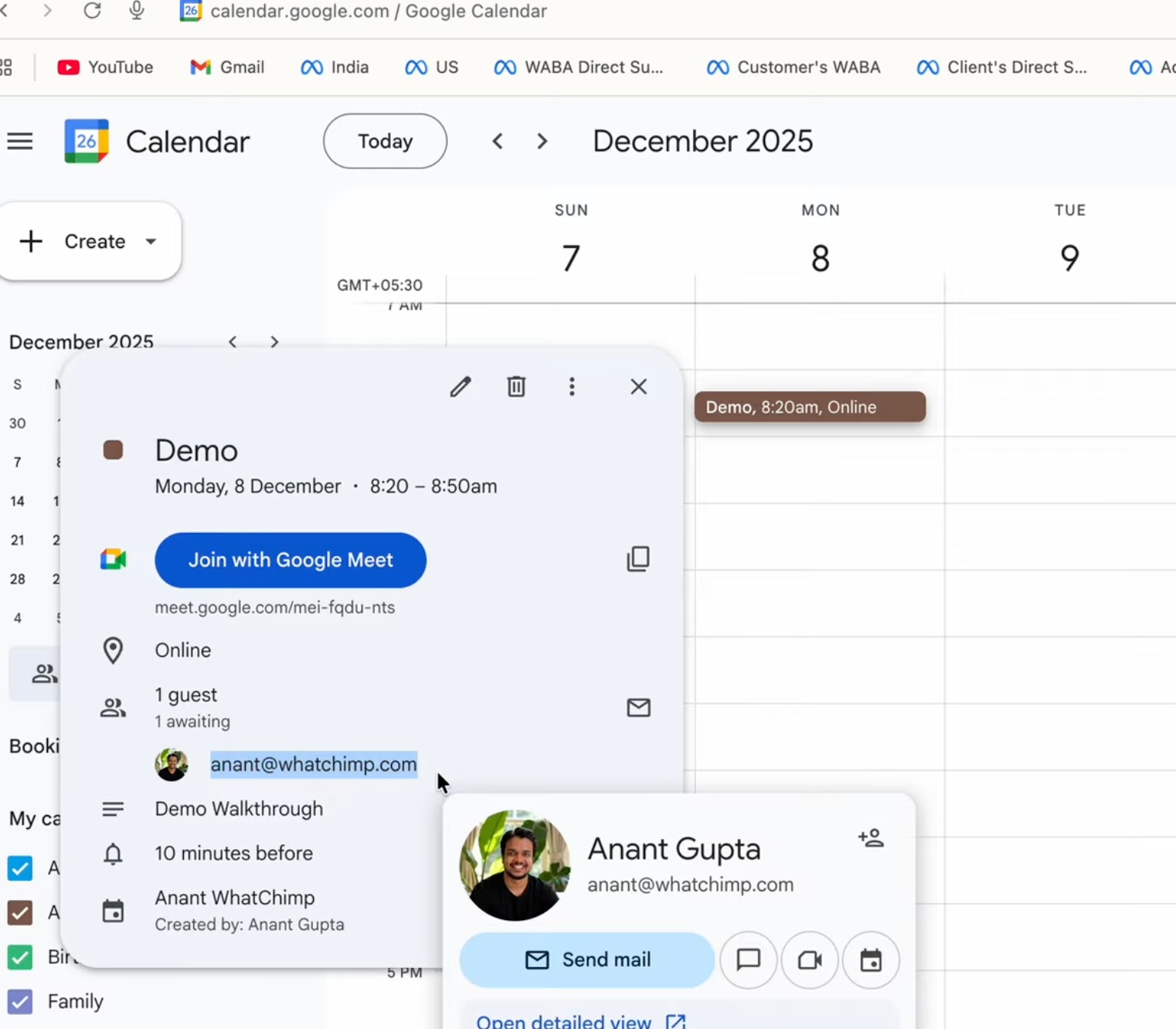This screenshot has height=1029, width=1176.
Task: Select date 30 in the mini calendar
Action: click(x=17, y=423)
